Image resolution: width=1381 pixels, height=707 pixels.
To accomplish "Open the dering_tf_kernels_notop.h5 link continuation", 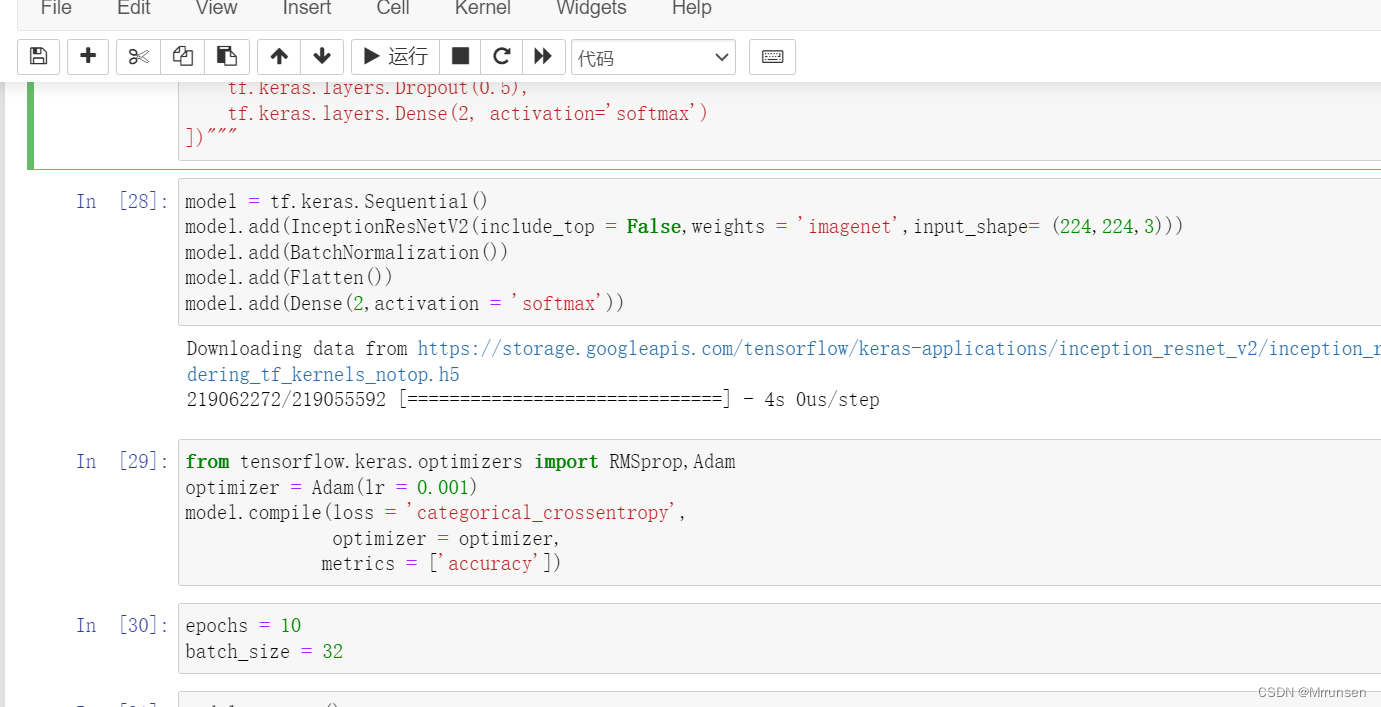I will (x=323, y=374).
